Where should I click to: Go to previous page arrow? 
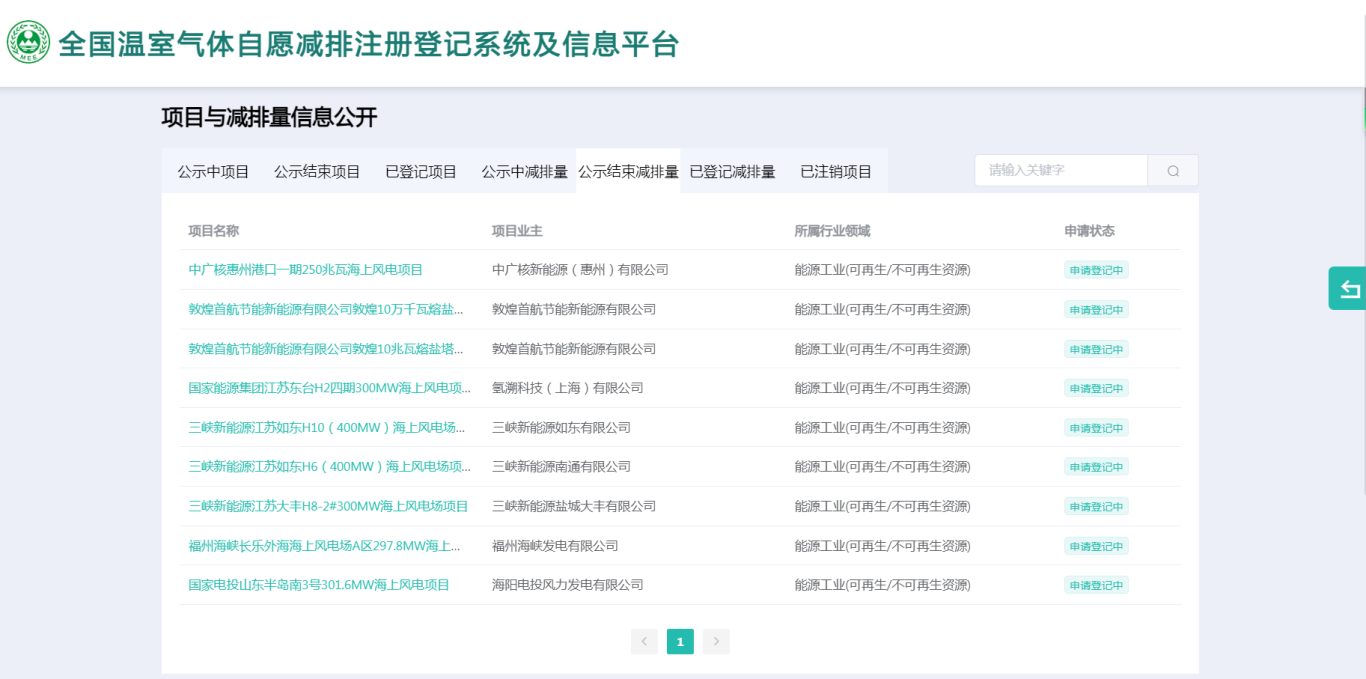coord(644,642)
